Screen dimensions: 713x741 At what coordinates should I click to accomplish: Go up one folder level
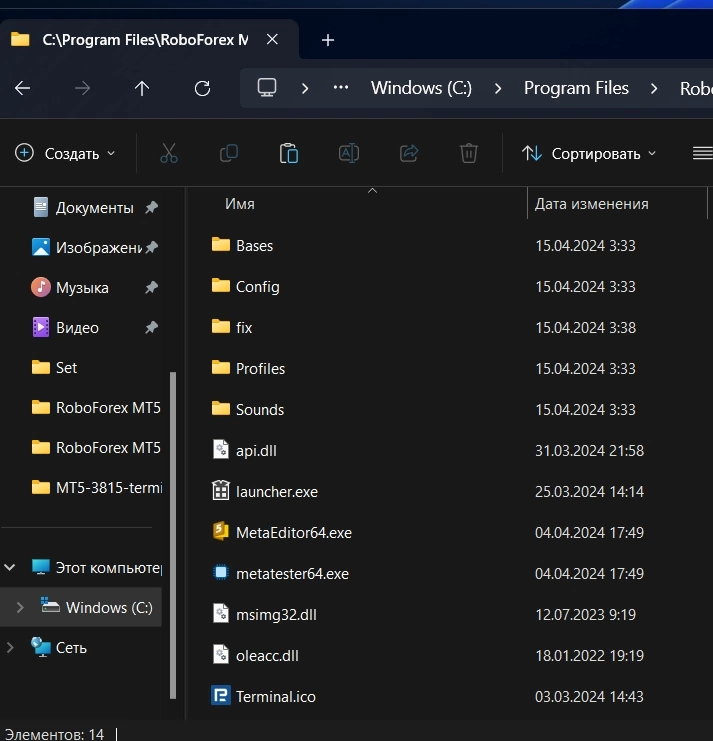(142, 88)
